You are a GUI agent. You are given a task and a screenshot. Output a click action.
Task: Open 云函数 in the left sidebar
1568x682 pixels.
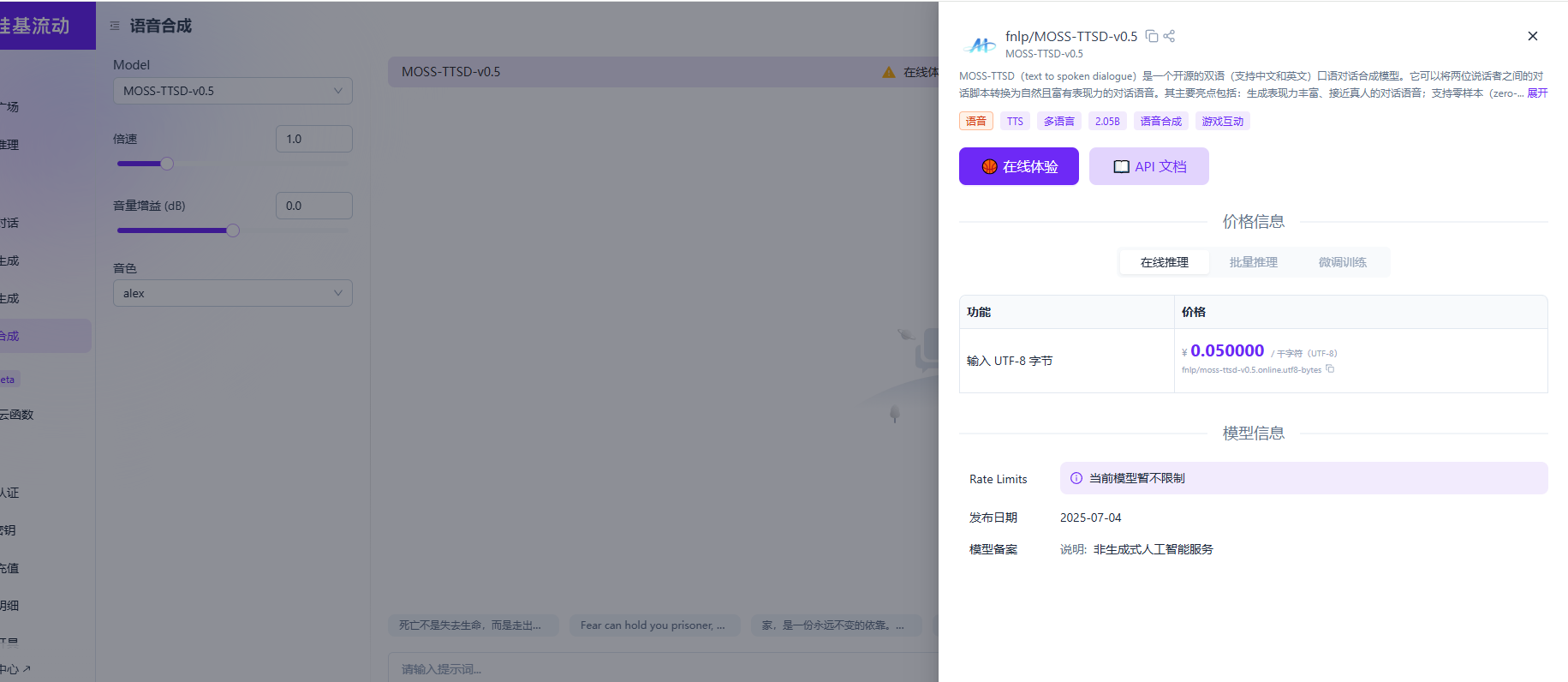(17, 415)
